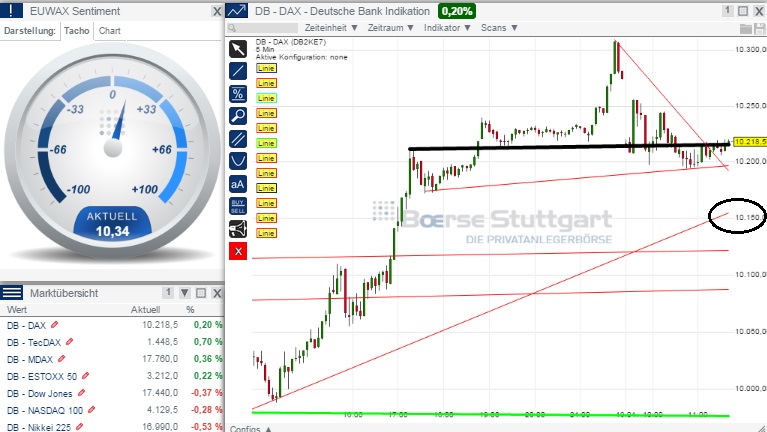Screen dimensions: 767x432
Task: Click the green 0,20% badge in chart header
Action: [x=457, y=11]
